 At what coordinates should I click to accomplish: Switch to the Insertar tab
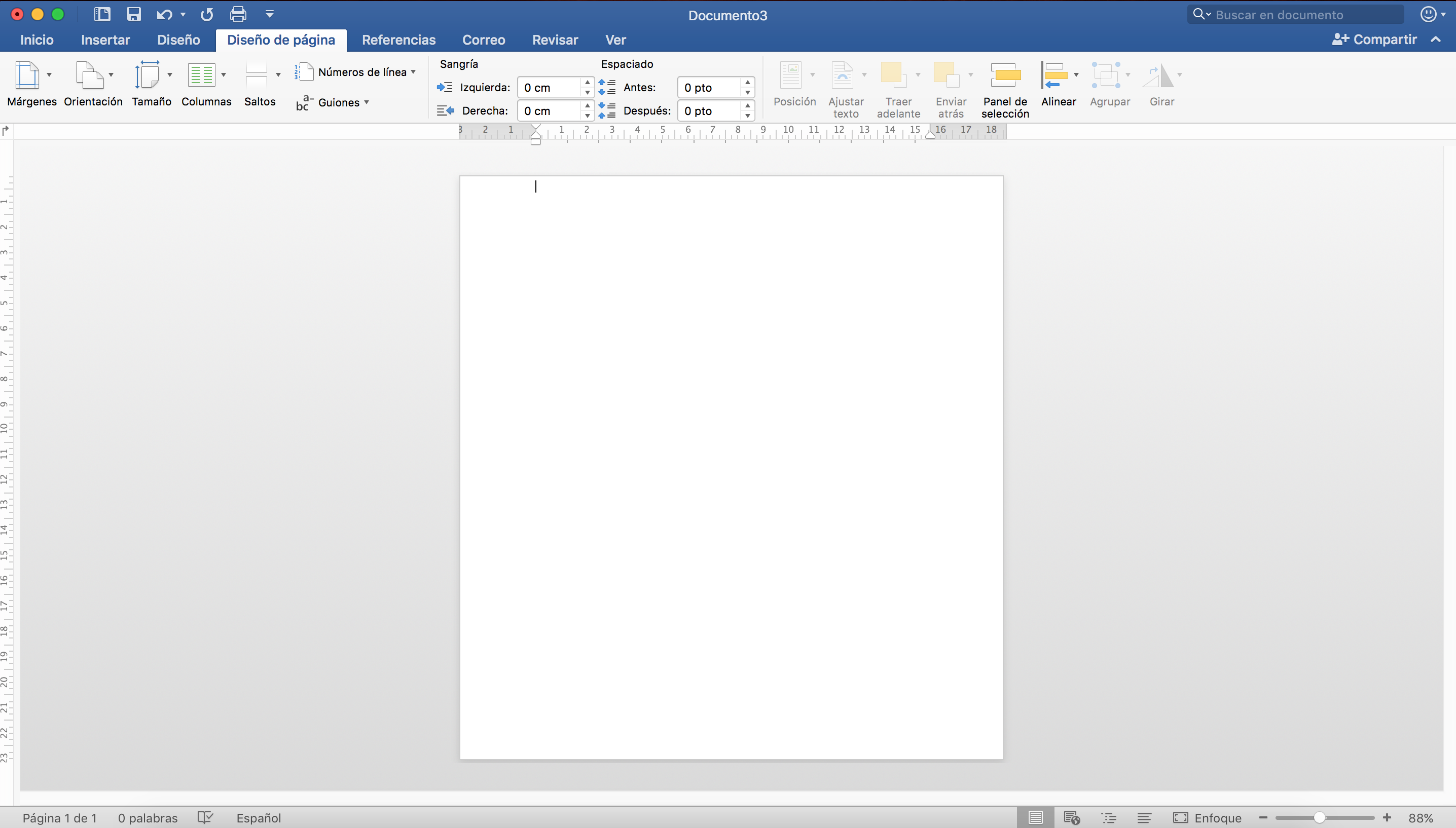[105, 40]
